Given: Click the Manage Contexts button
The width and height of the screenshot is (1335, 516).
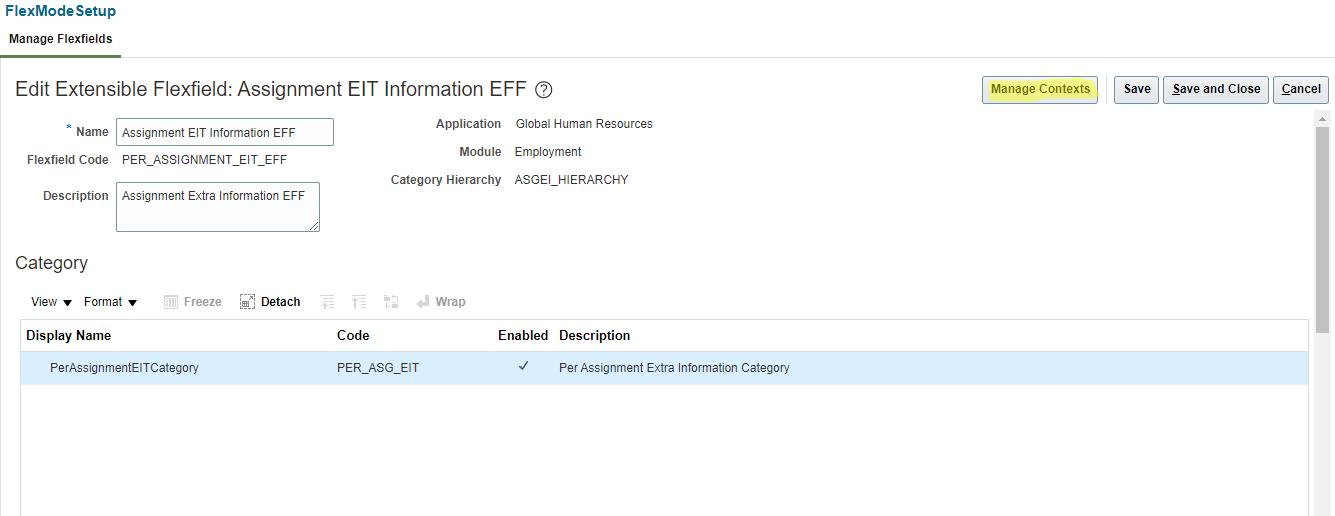Looking at the screenshot, I should (1040, 89).
